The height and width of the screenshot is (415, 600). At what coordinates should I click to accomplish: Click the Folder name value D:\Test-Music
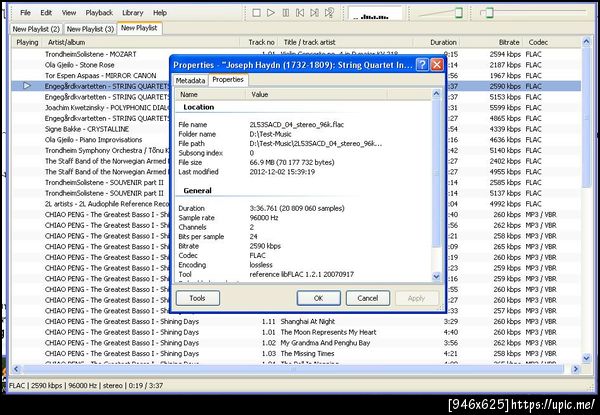270,134
